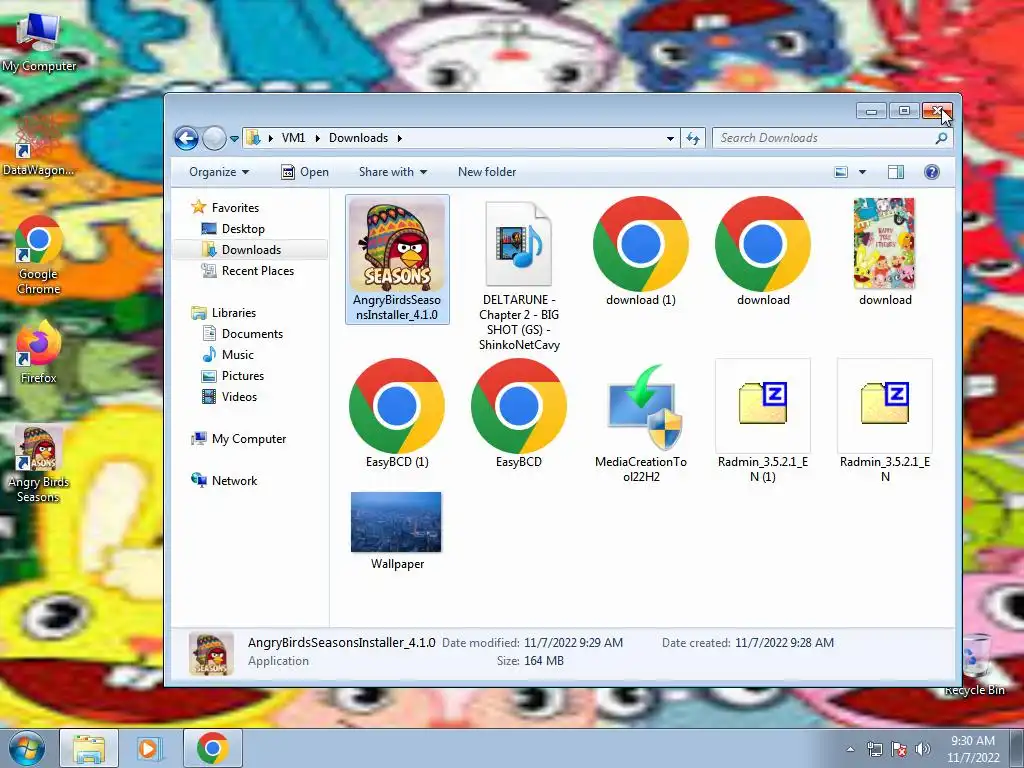Open the Music library
Viewport: 1024px width, 768px height.
(237, 355)
